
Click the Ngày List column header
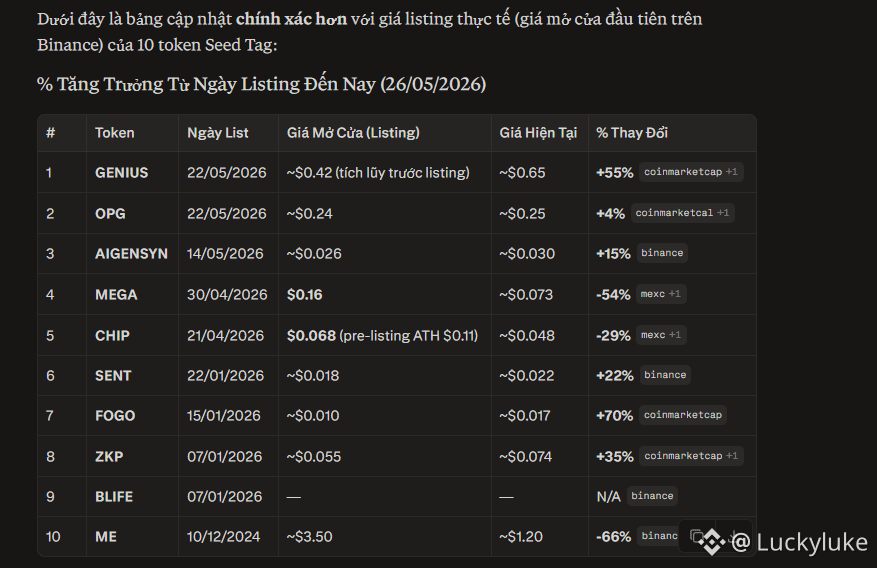pyautogui.click(x=218, y=133)
